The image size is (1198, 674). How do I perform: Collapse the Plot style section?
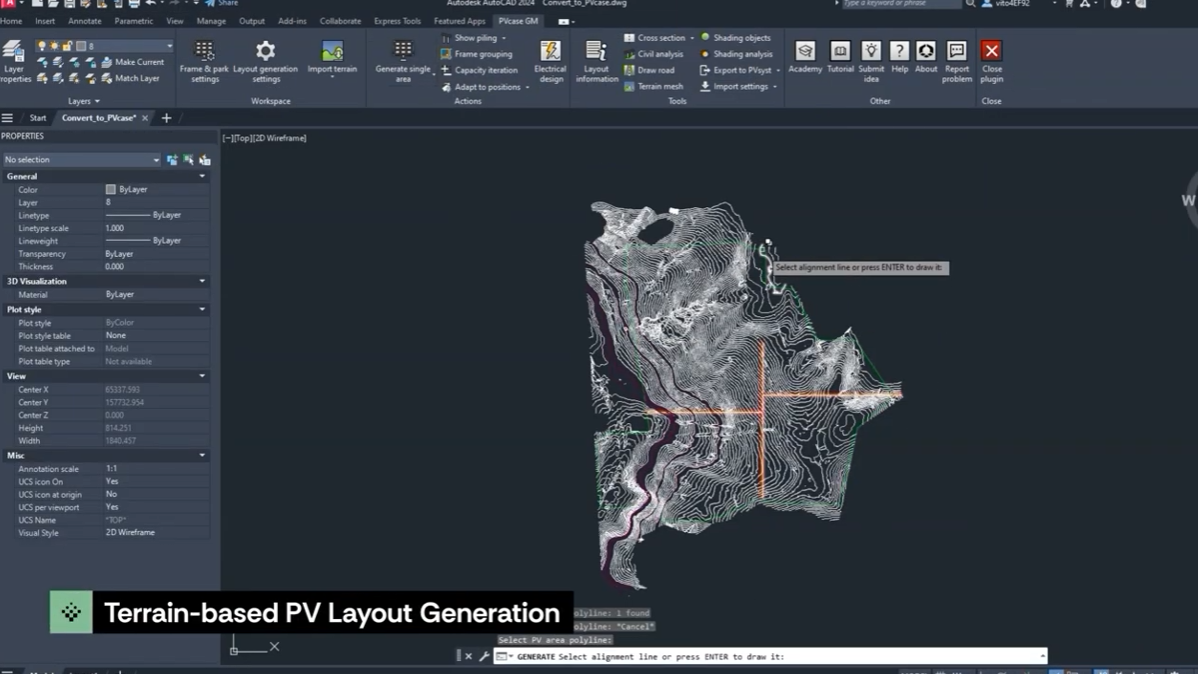(x=202, y=309)
